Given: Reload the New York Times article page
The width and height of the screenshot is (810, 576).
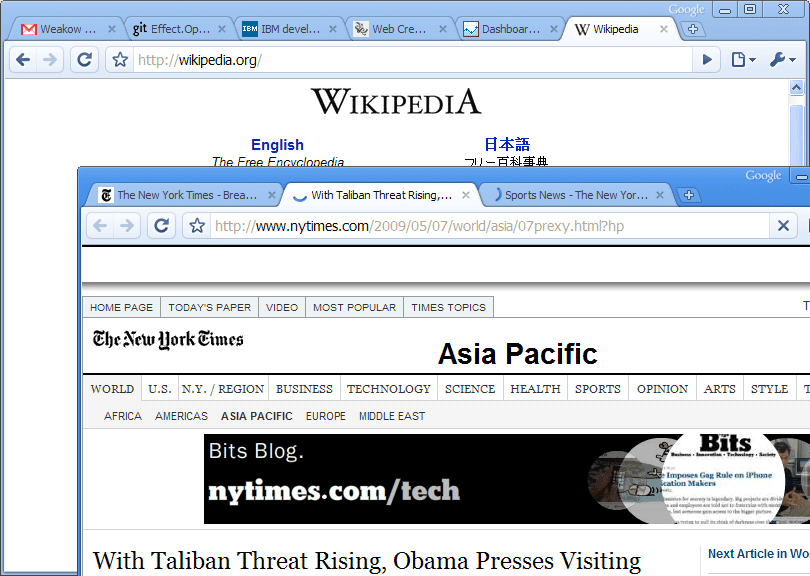Looking at the screenshot, I should click(x=161, y=226).
